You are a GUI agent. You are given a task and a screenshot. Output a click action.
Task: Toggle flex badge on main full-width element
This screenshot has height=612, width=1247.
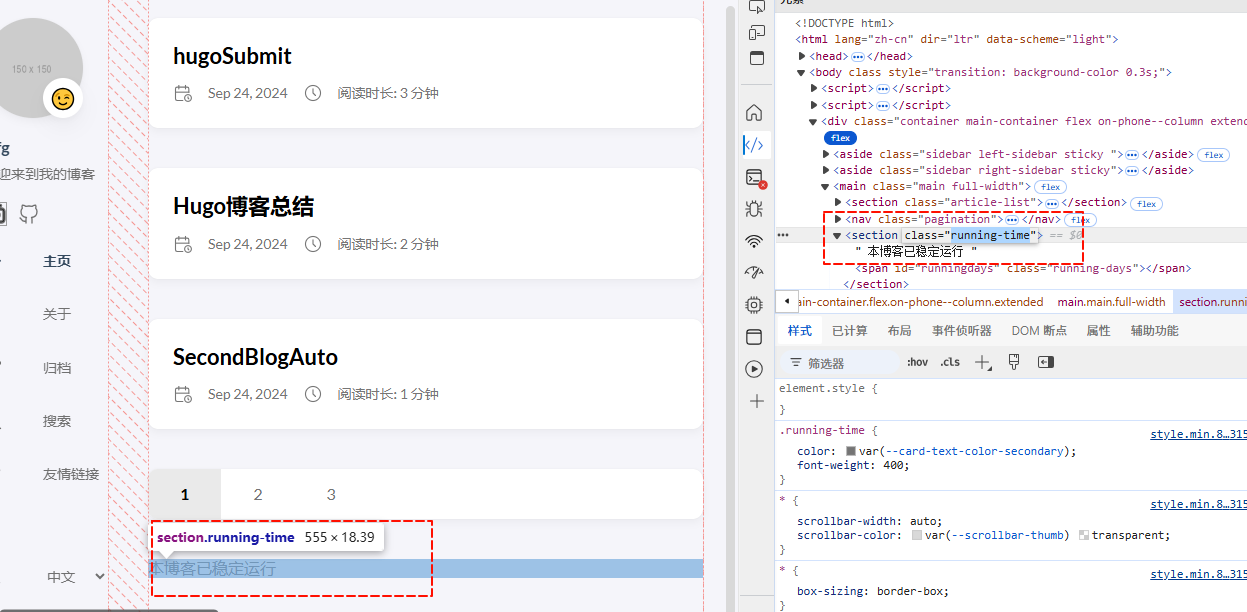click(1049, 187)
